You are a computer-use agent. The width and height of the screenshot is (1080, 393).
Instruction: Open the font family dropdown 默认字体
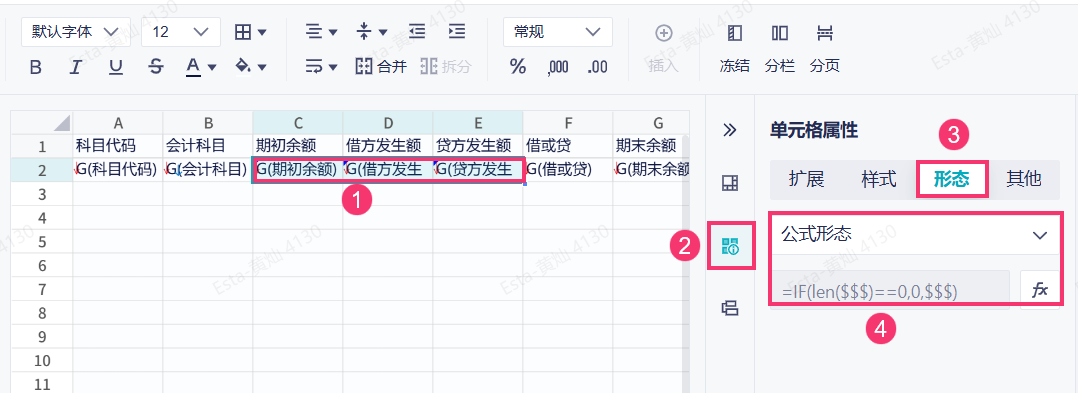[x=76, y=32]
